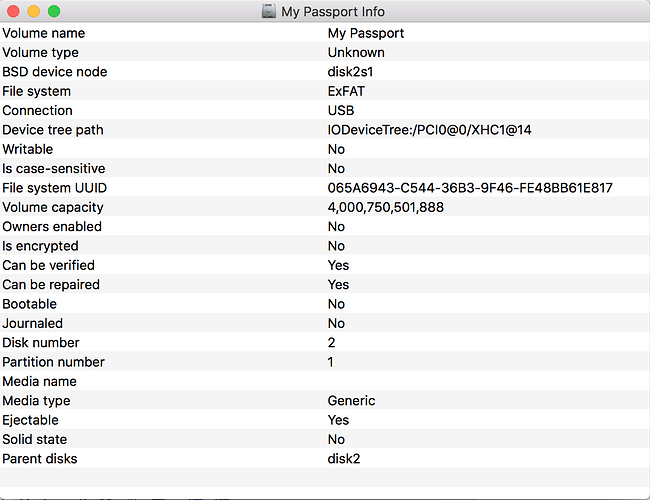Select the BSD device node row label
The width and height of the screenshot is (650, 500).
(54, 72)
